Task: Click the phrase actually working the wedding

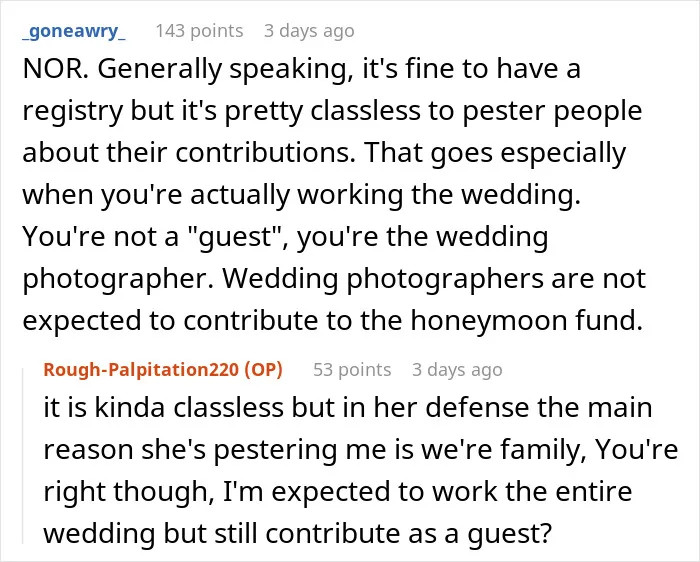Action: click(386, 195)
